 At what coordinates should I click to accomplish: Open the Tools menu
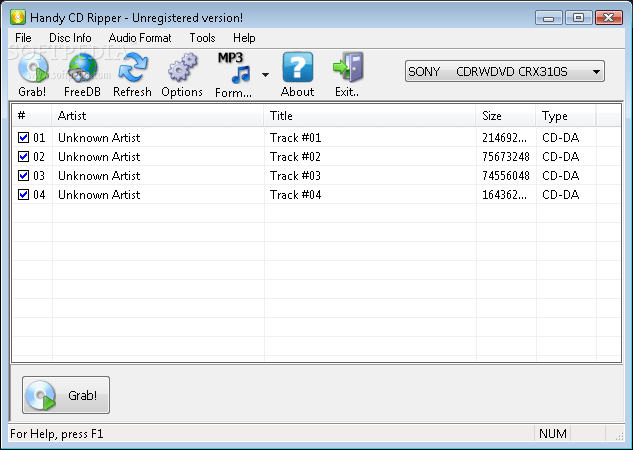[x=202, y=38]
